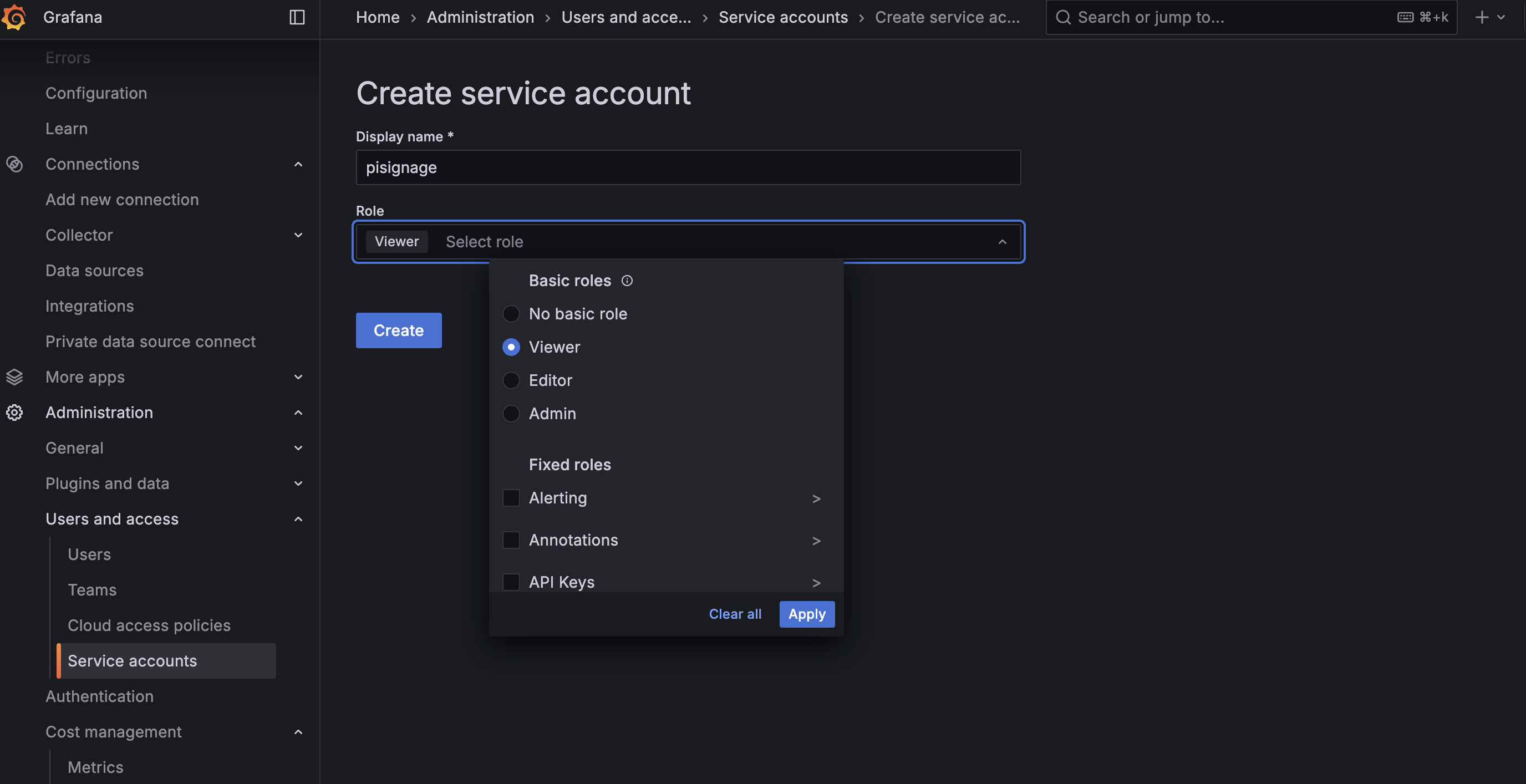Image resolution: width=1526 pixels, height=784 pixels.
Task: Expand the More apps chevron
Action: [x=298, y=377]
